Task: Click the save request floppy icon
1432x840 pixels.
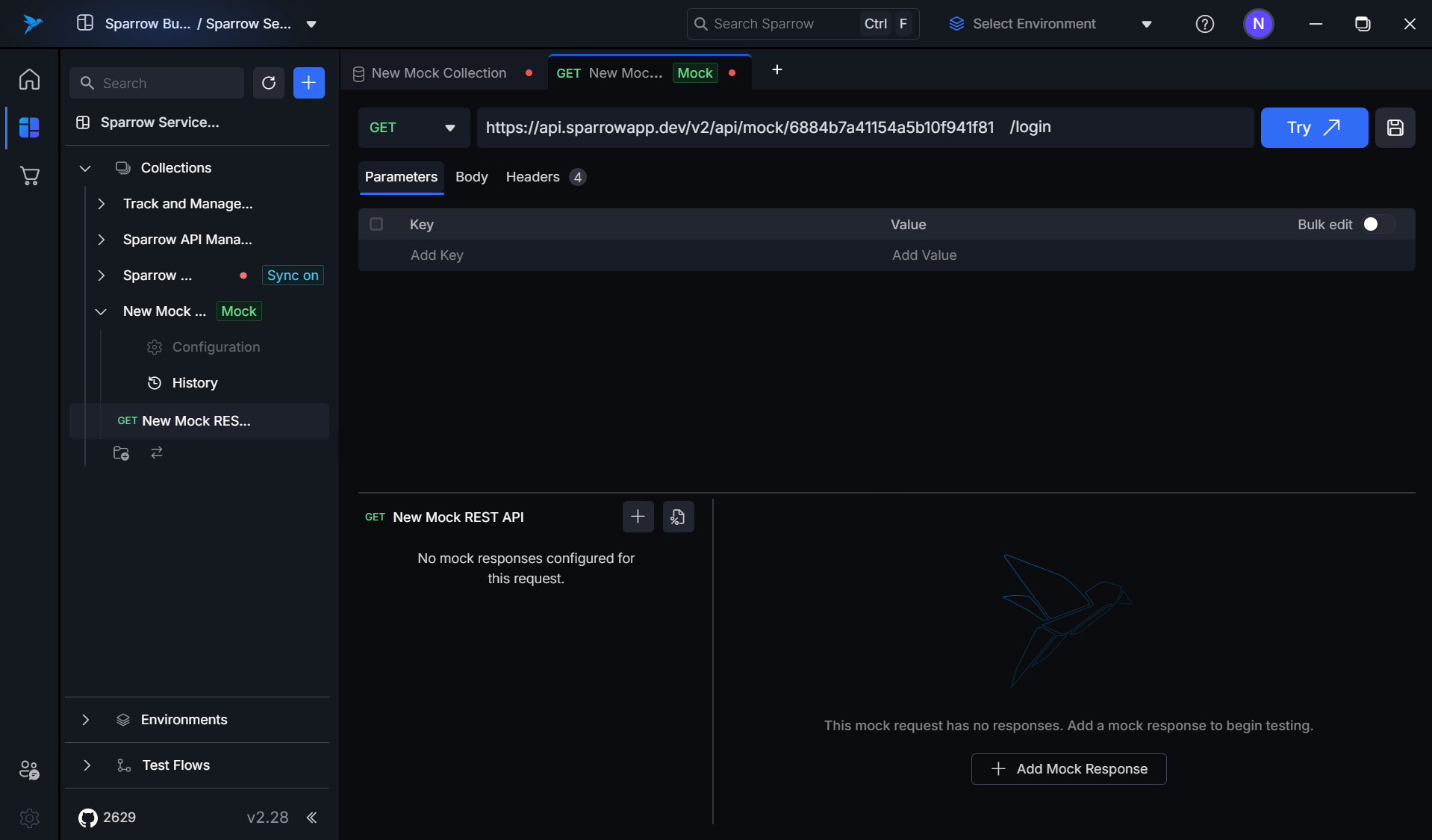Action: [x=1395, y=128]
